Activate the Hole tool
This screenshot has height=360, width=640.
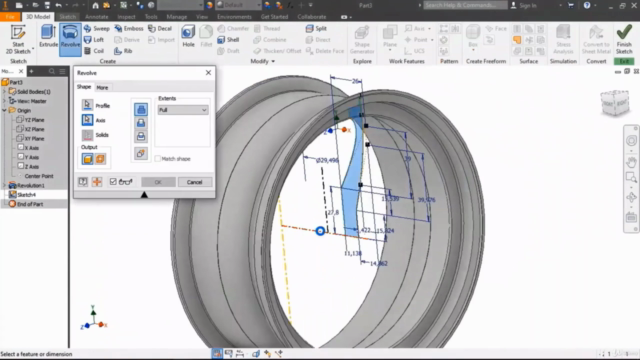(x=188, y=36)
